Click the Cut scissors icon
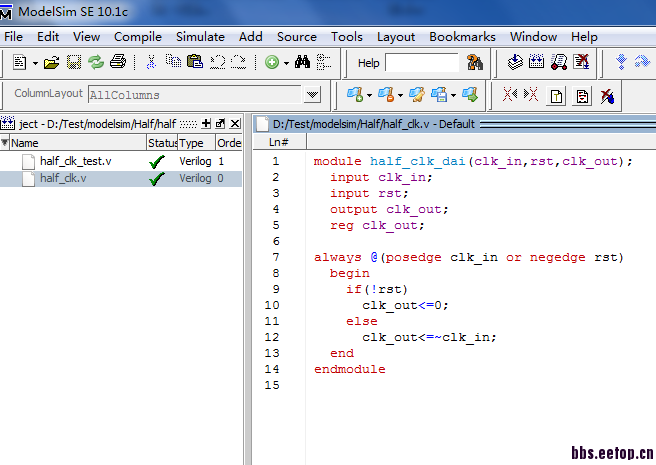 151,62
